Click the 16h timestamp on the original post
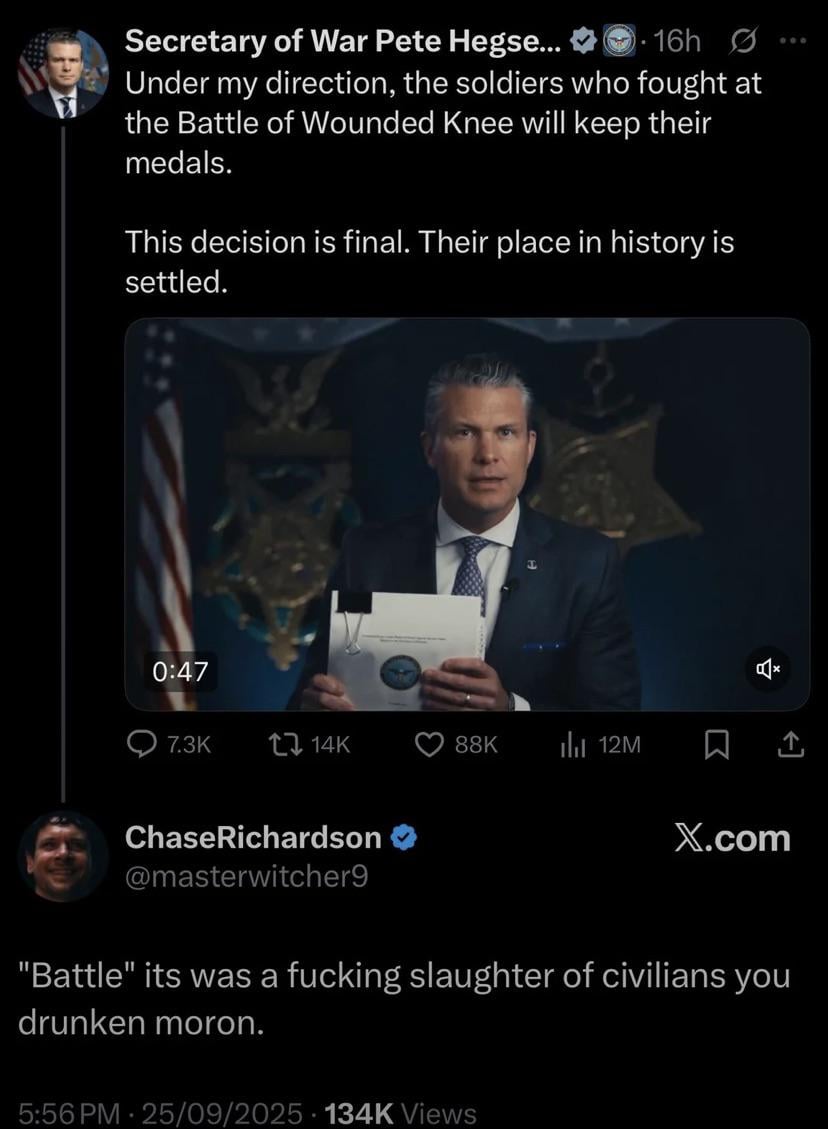Viewport: 828px width, 1129px height. 678,42
